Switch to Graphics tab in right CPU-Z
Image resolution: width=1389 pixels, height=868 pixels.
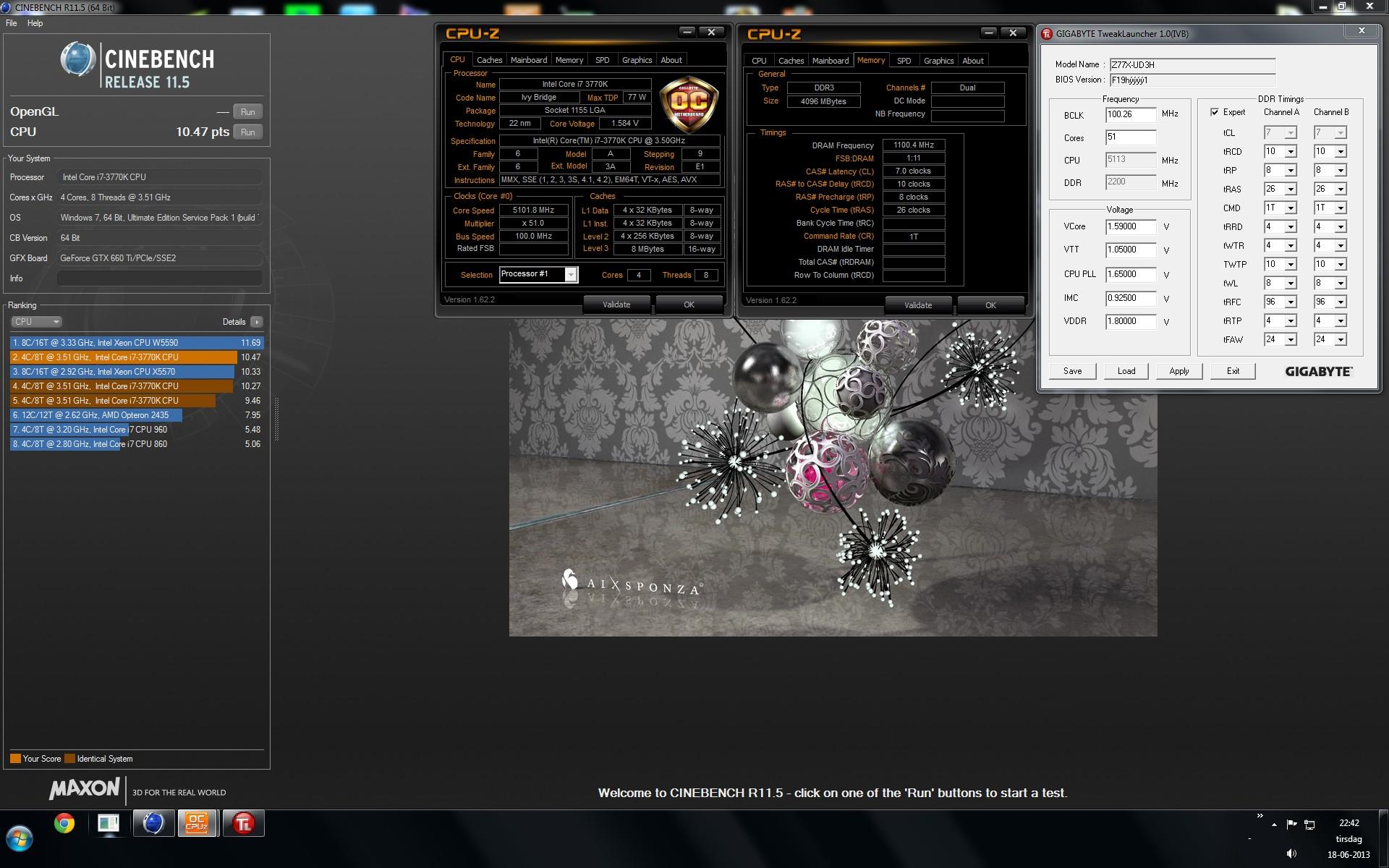[x=939, y=61]
